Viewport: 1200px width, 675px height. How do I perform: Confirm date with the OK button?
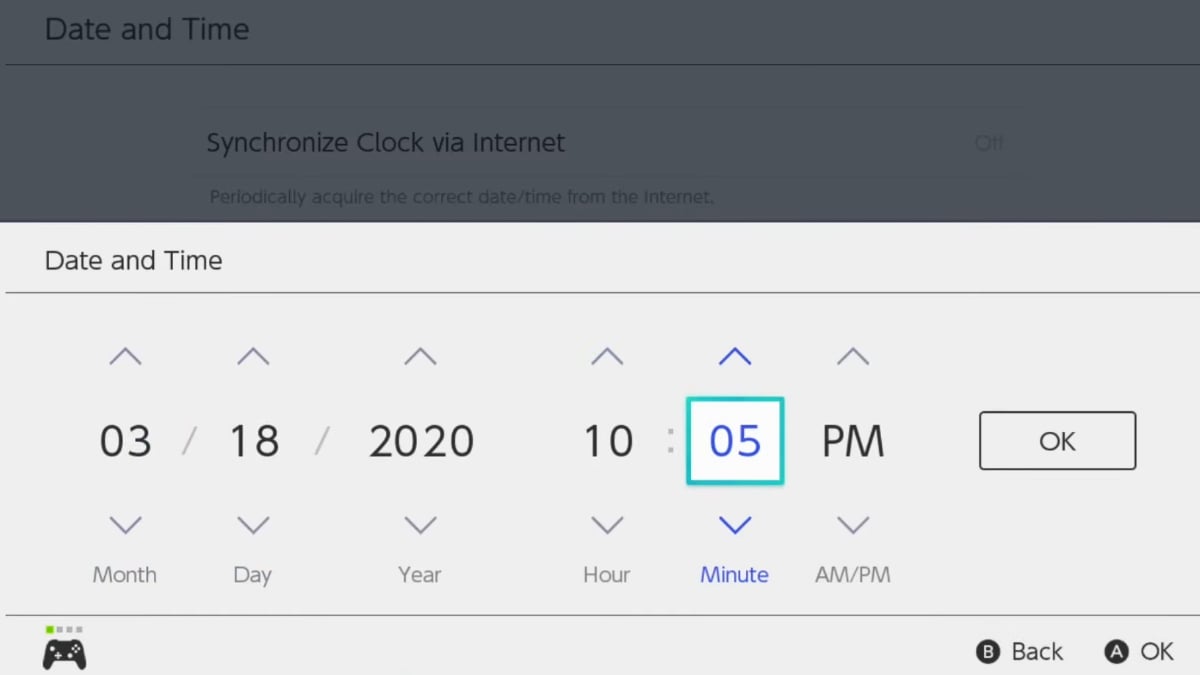pyautogui.click(x=1057, y=441)
